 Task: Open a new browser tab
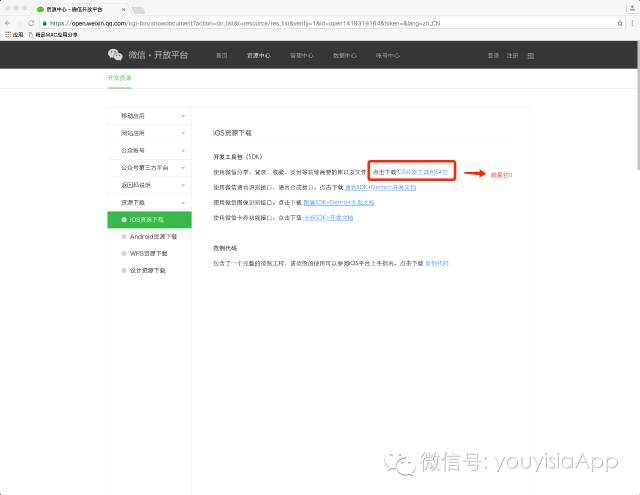click(x=138, y=10)
